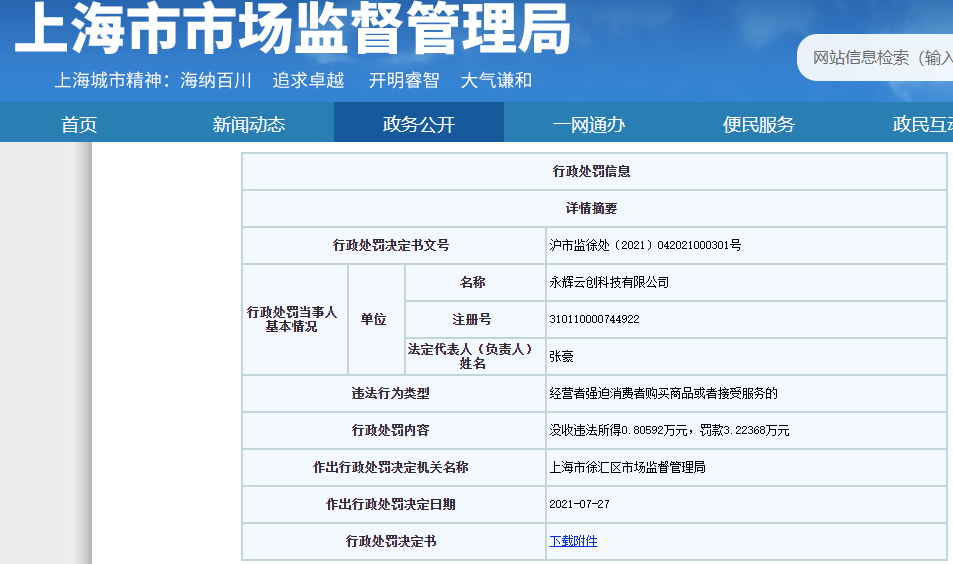Click the 行政处罚决定书文号 label
The height and width of the screenshot is (564, 953).
point(391,245)
